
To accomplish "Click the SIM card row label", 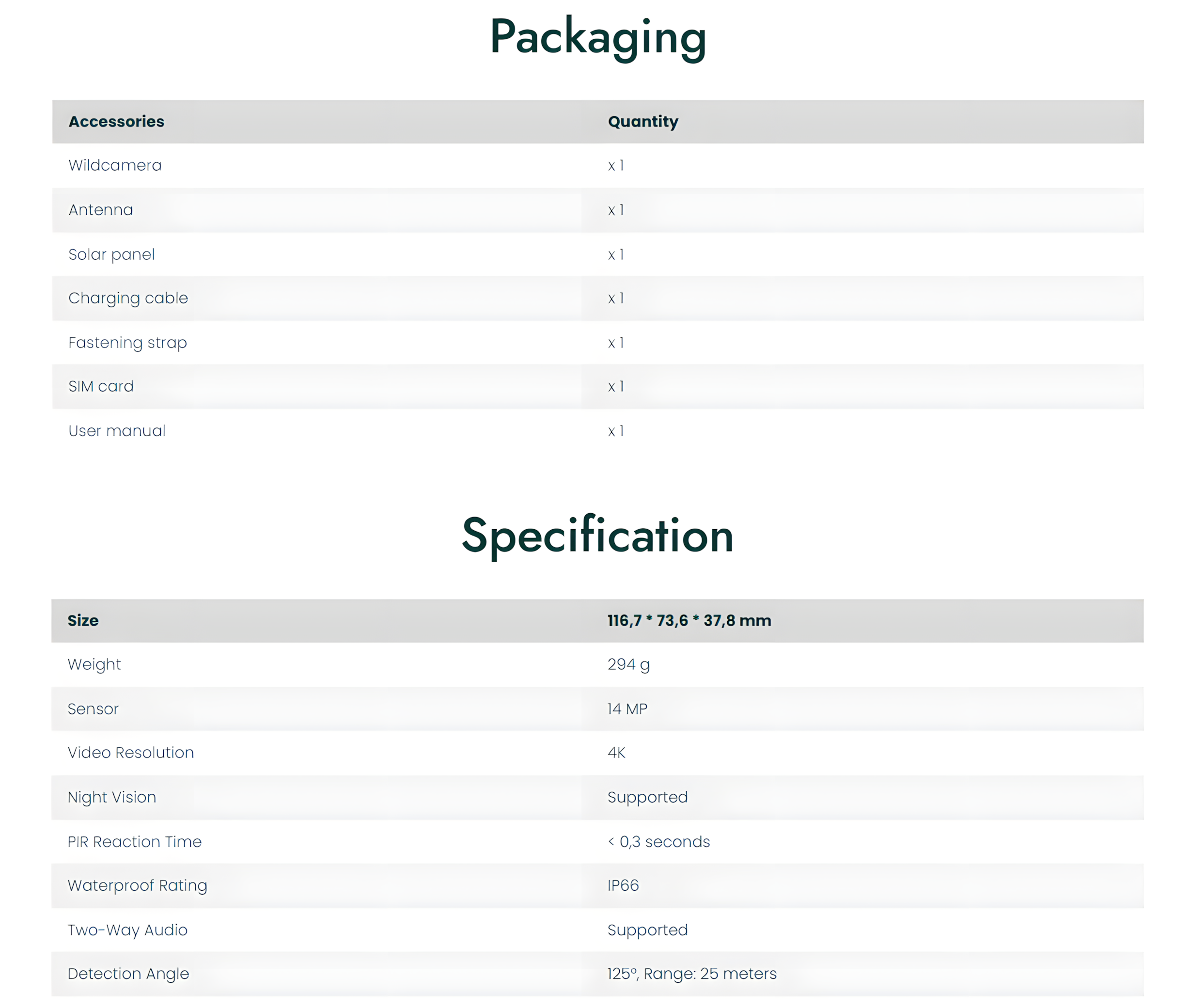I will pos(101,386).
